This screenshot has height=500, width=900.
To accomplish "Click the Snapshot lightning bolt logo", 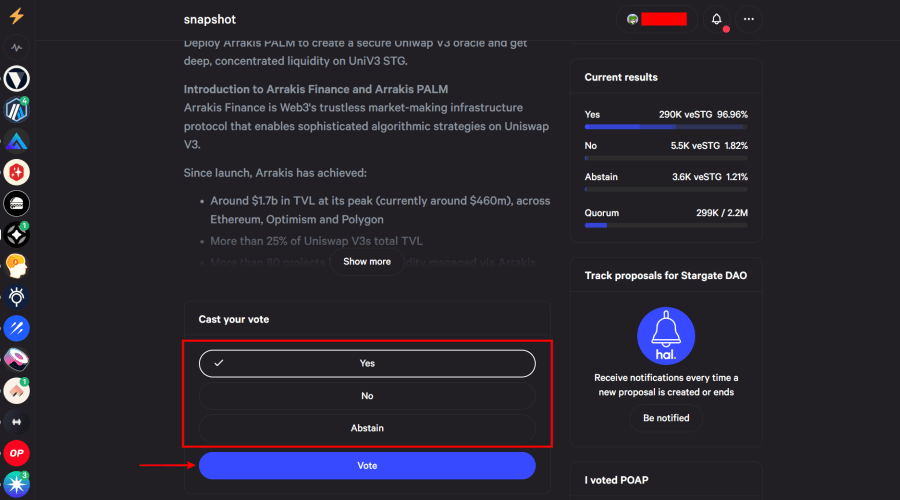I will [x=17, y=15].
